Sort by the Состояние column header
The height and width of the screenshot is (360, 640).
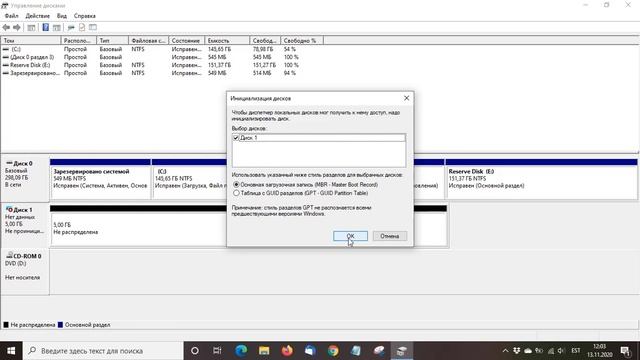coord(186,40)
